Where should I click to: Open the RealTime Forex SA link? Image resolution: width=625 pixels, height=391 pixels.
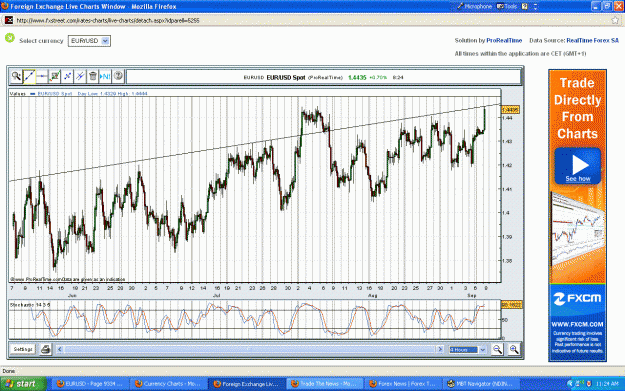point(593,40)
